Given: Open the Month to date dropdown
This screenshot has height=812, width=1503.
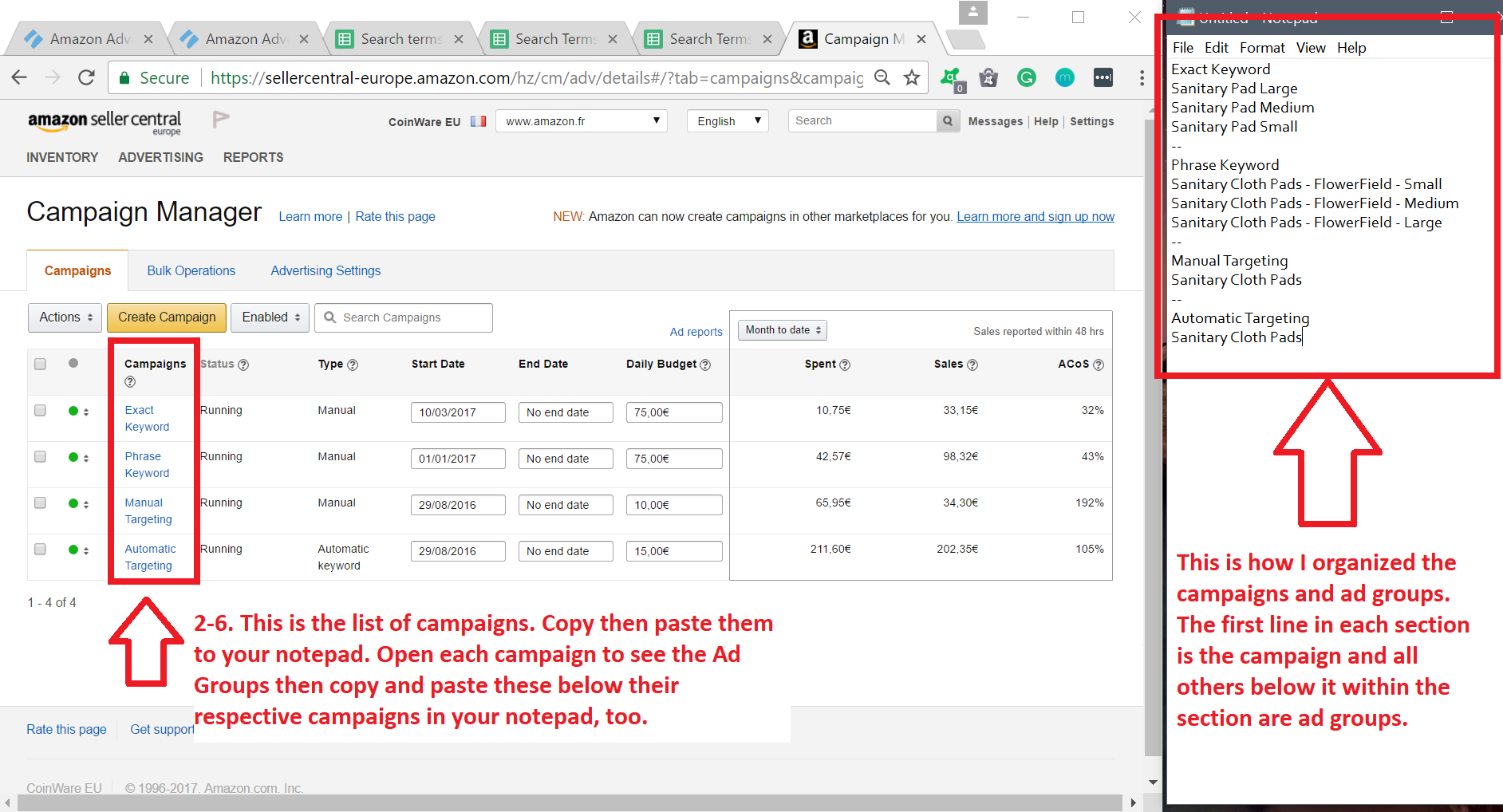Looking at the screenshot, I should pos(782,330).
